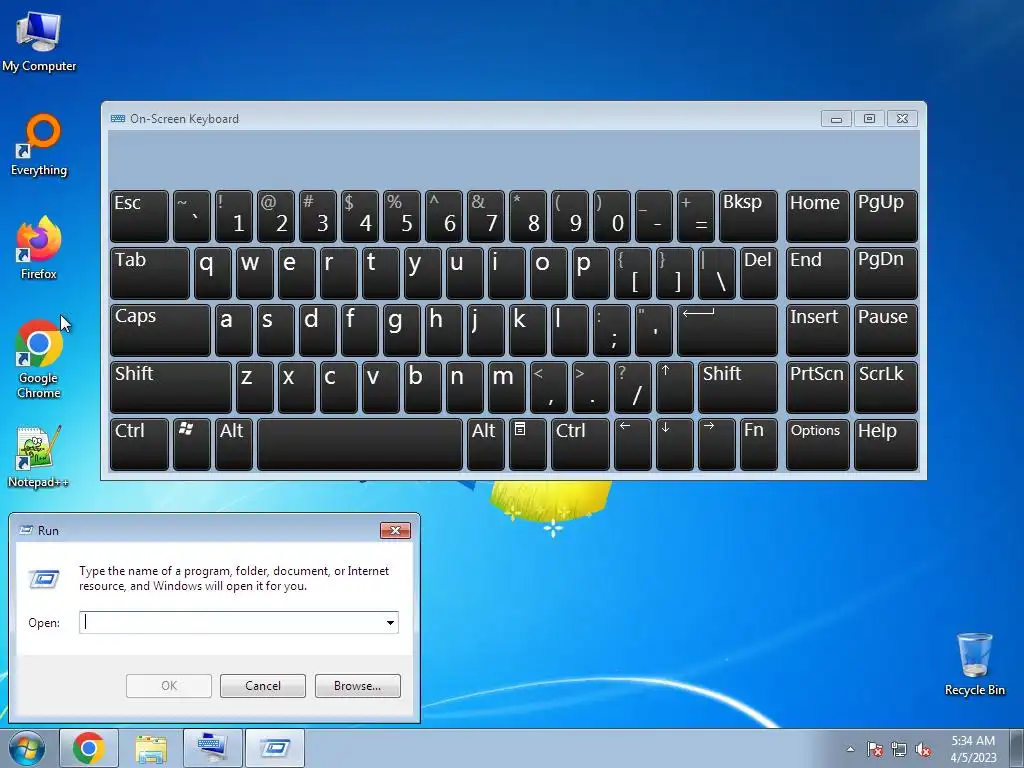Select the Firefox desktop shortcut
Viewport: 1024px width, 768px height.
pos(39,248)
